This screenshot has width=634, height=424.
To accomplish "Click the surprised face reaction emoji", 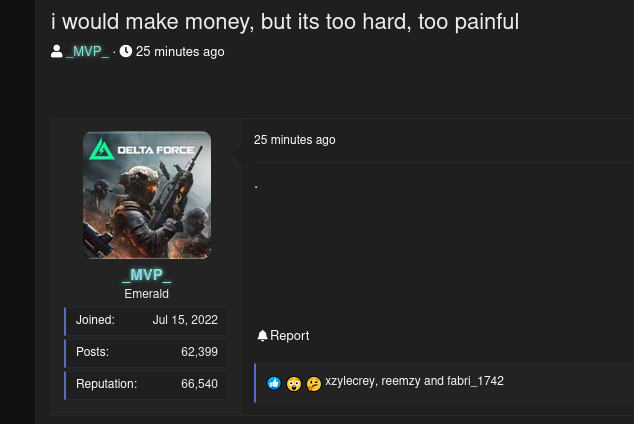I will click(x=294, y=383).
